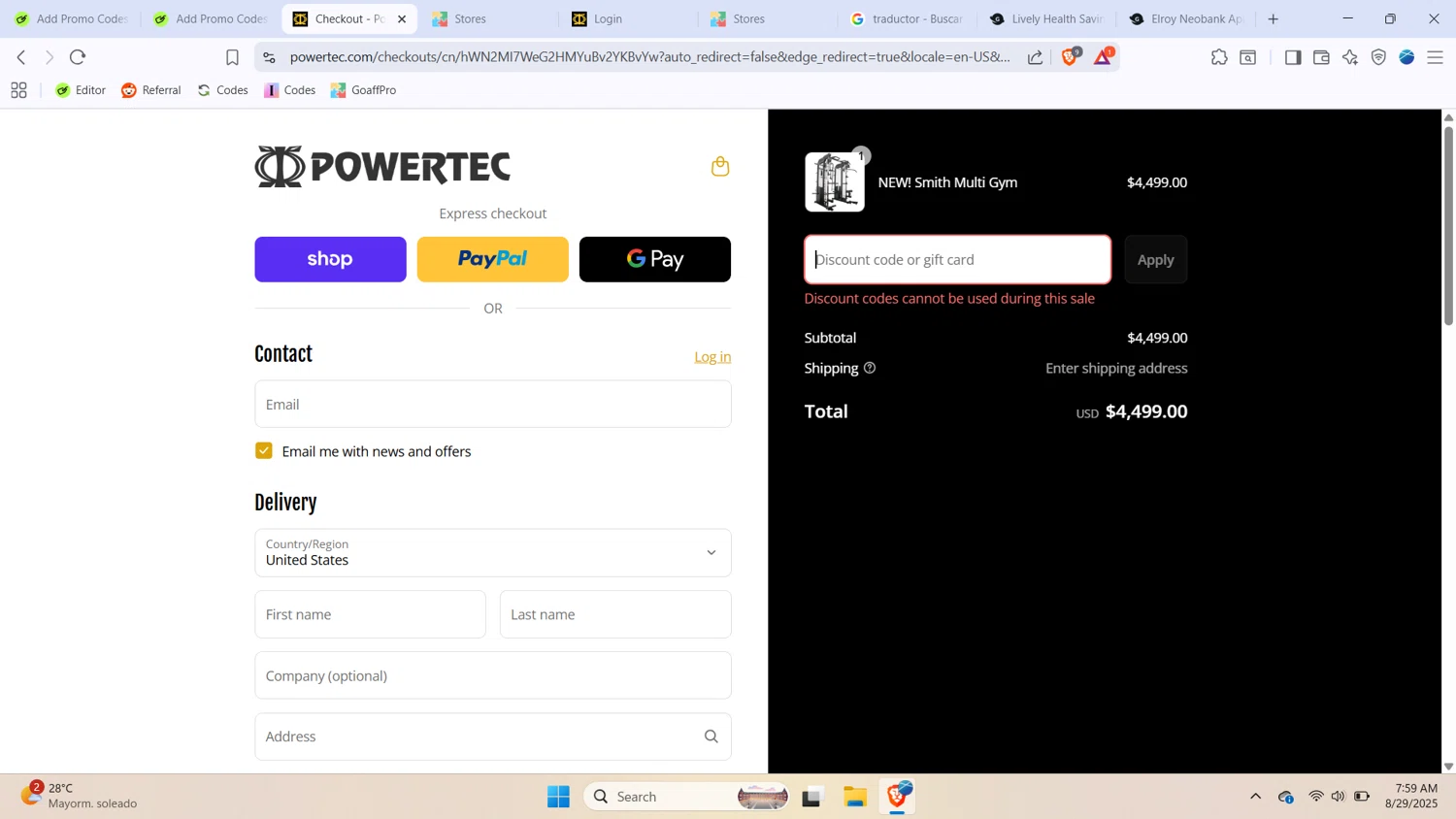The height and width of the screenshot is (819, 1456).
Task: Click the browser address bar URL
Action: (649, 57)
